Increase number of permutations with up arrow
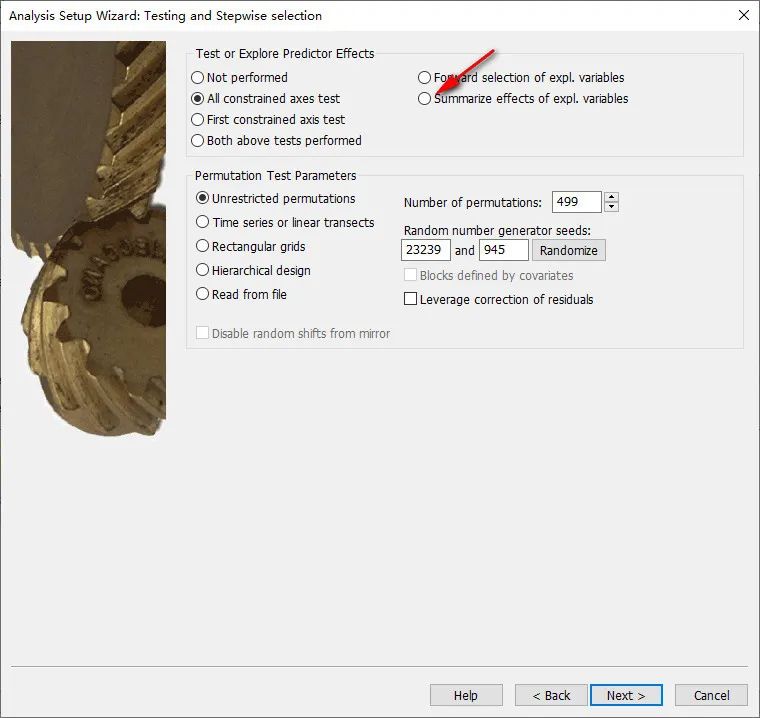This screenshot has height=718, width=760. click(x=612, y=197)
